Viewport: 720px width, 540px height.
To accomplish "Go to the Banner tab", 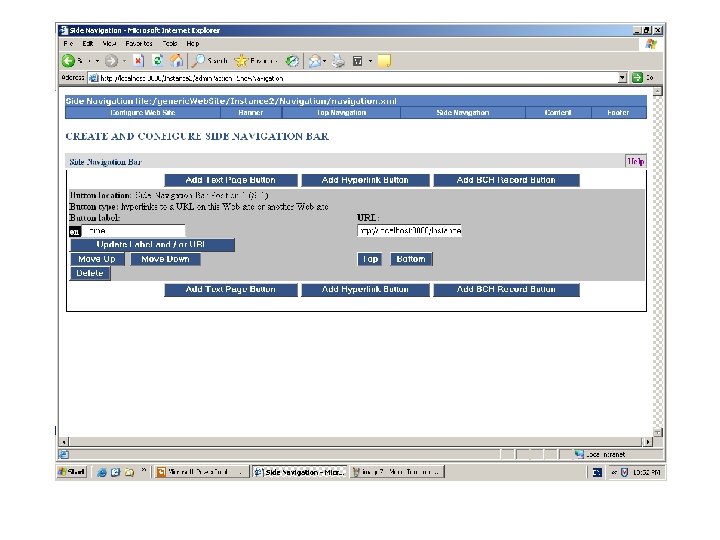I will coord(251,112).
